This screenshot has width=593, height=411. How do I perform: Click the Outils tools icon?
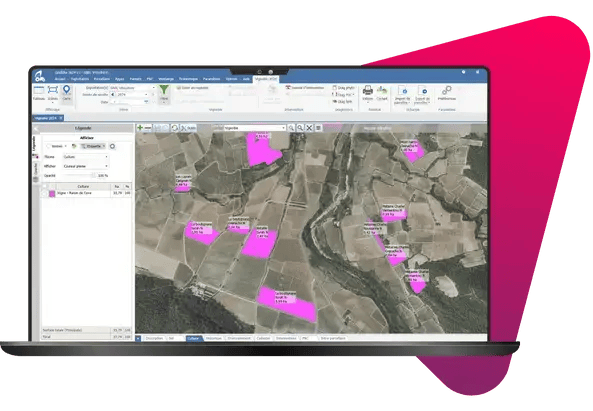[188, 128]
